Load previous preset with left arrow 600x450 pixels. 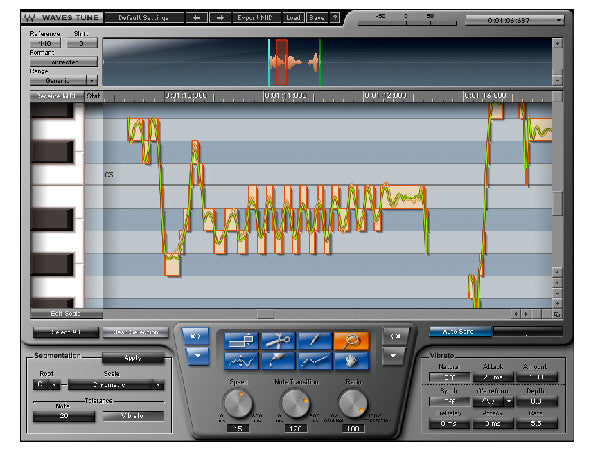point(197,18)
